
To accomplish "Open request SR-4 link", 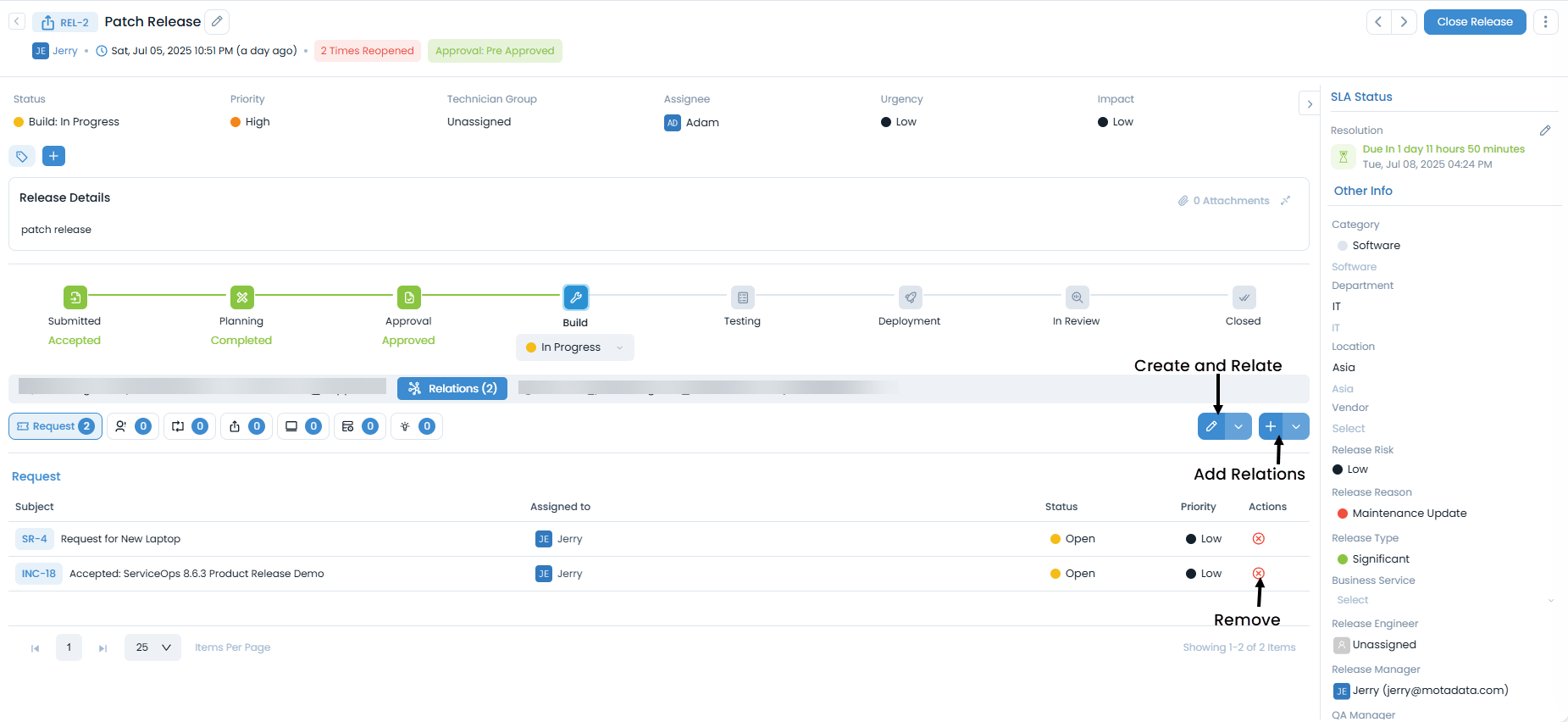I will 35,539.
